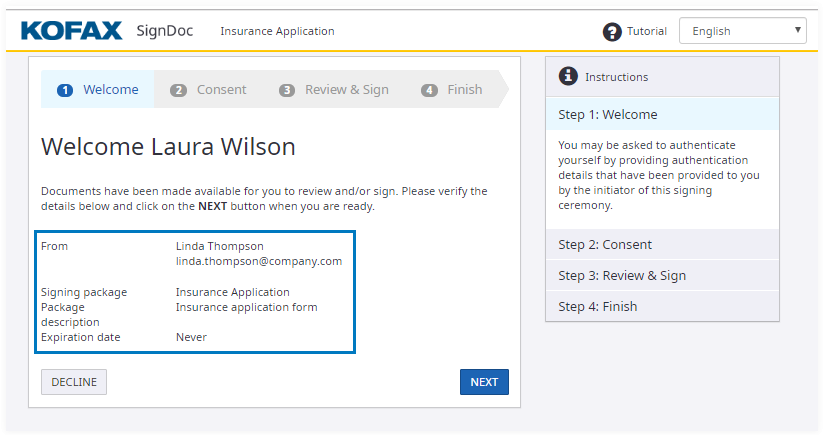Click the Kofax logo
The width and height of the screenshot is (824, 437).
pyautogui.click(x=71, y=30)
